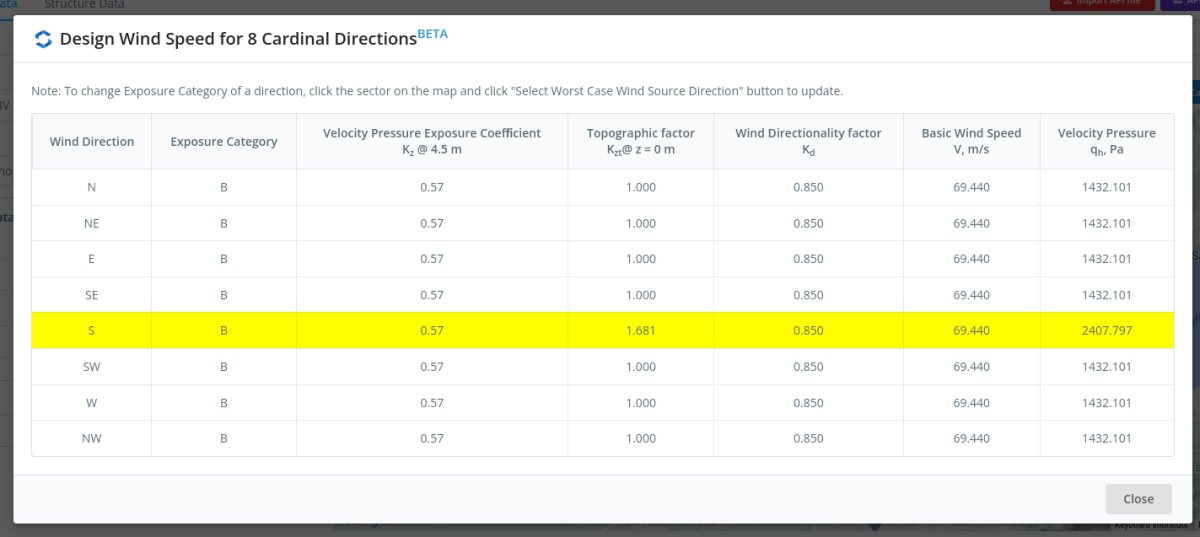Click the N row velocity pressure value

click(1106, 187)
